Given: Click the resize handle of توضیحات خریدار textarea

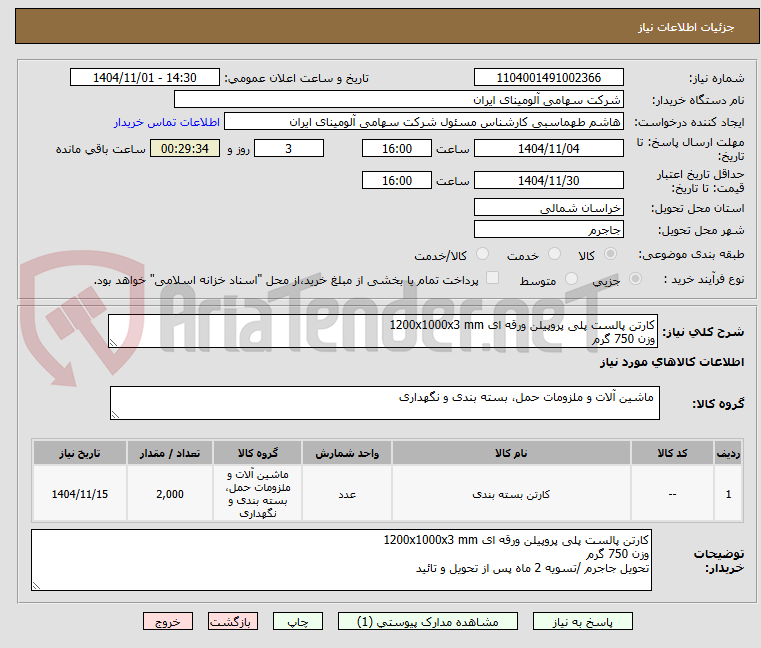Looking at the screenshot, I should [x=36, y=585].
